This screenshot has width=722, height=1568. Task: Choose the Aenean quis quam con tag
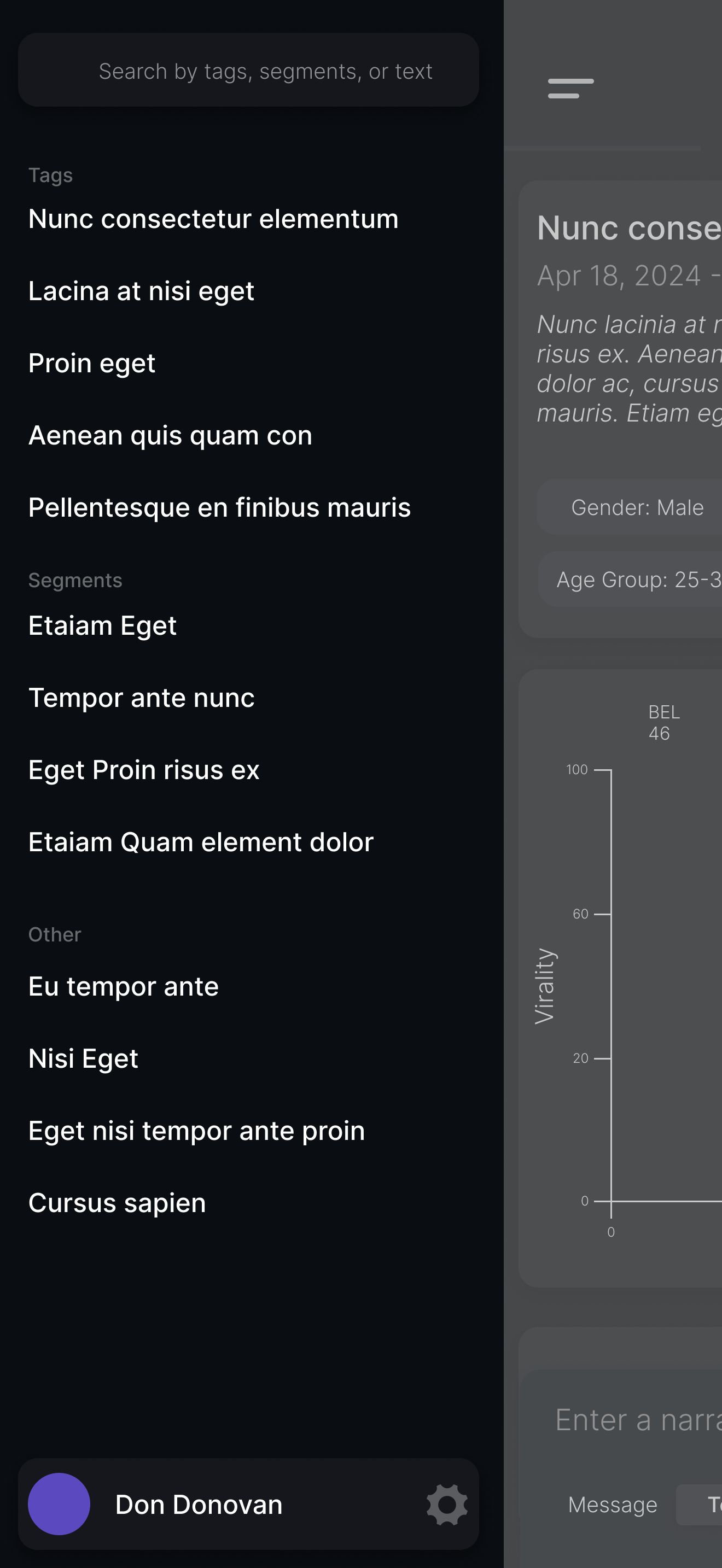pos(170,436)
